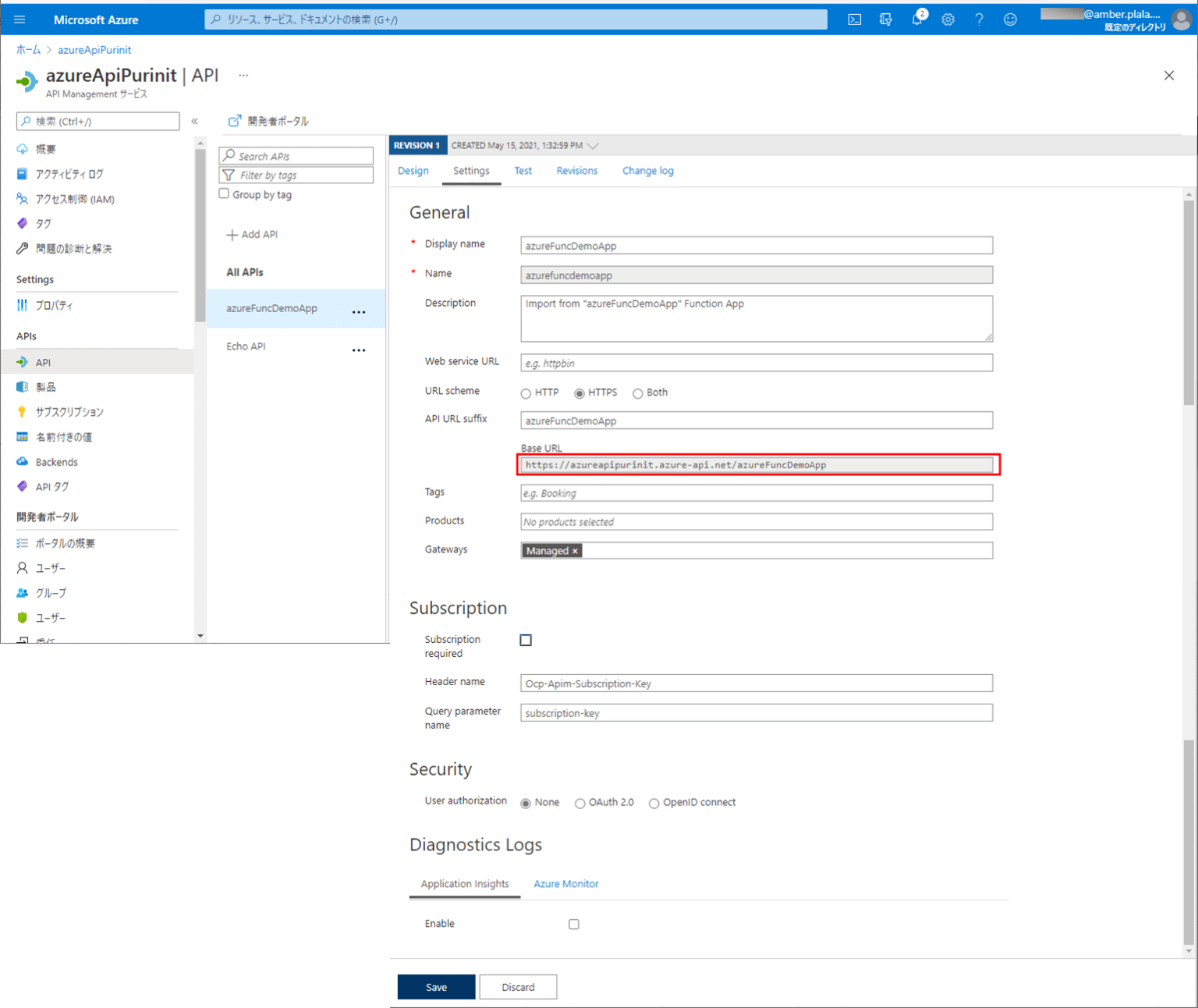
Task: Click the Save button
Action: [435, 986]
